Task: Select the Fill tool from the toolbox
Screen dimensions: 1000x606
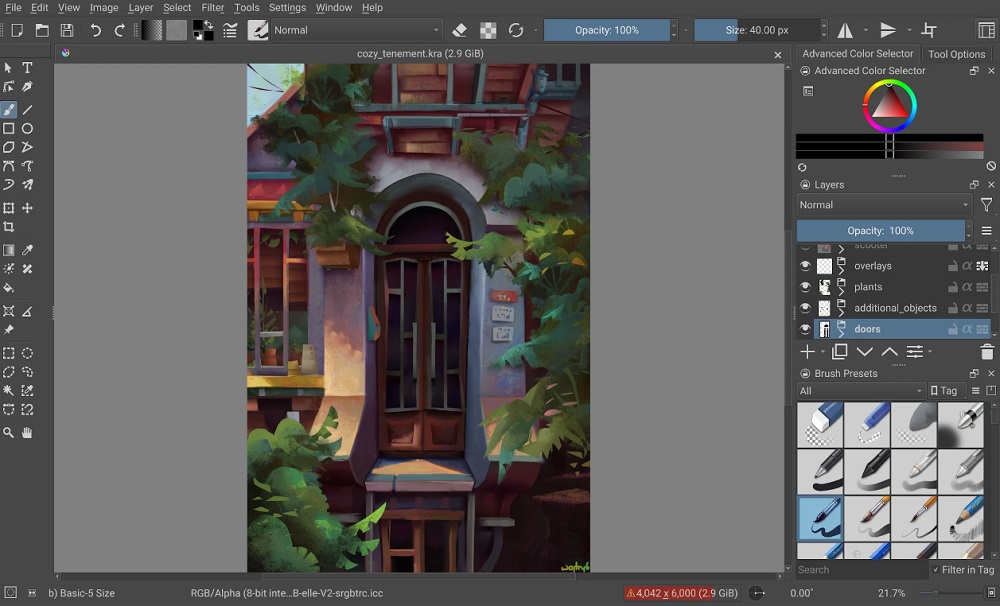Action: (x=8, y=287)
